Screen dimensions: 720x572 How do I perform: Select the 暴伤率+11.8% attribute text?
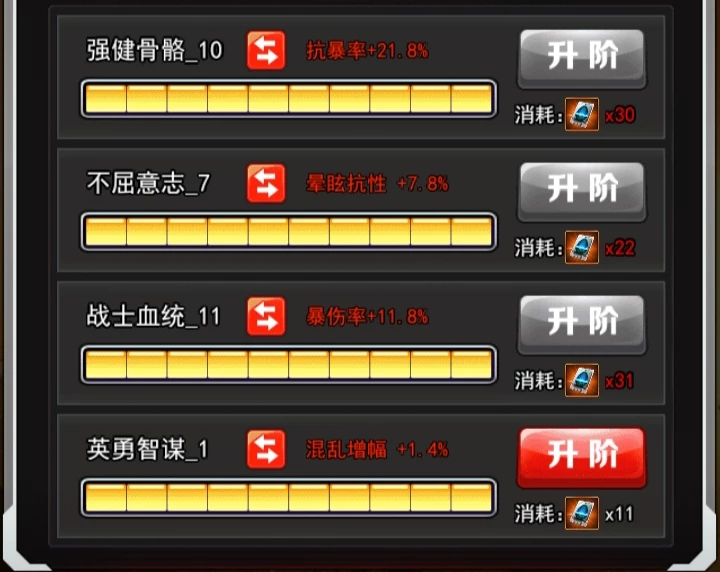pos(367,316)
